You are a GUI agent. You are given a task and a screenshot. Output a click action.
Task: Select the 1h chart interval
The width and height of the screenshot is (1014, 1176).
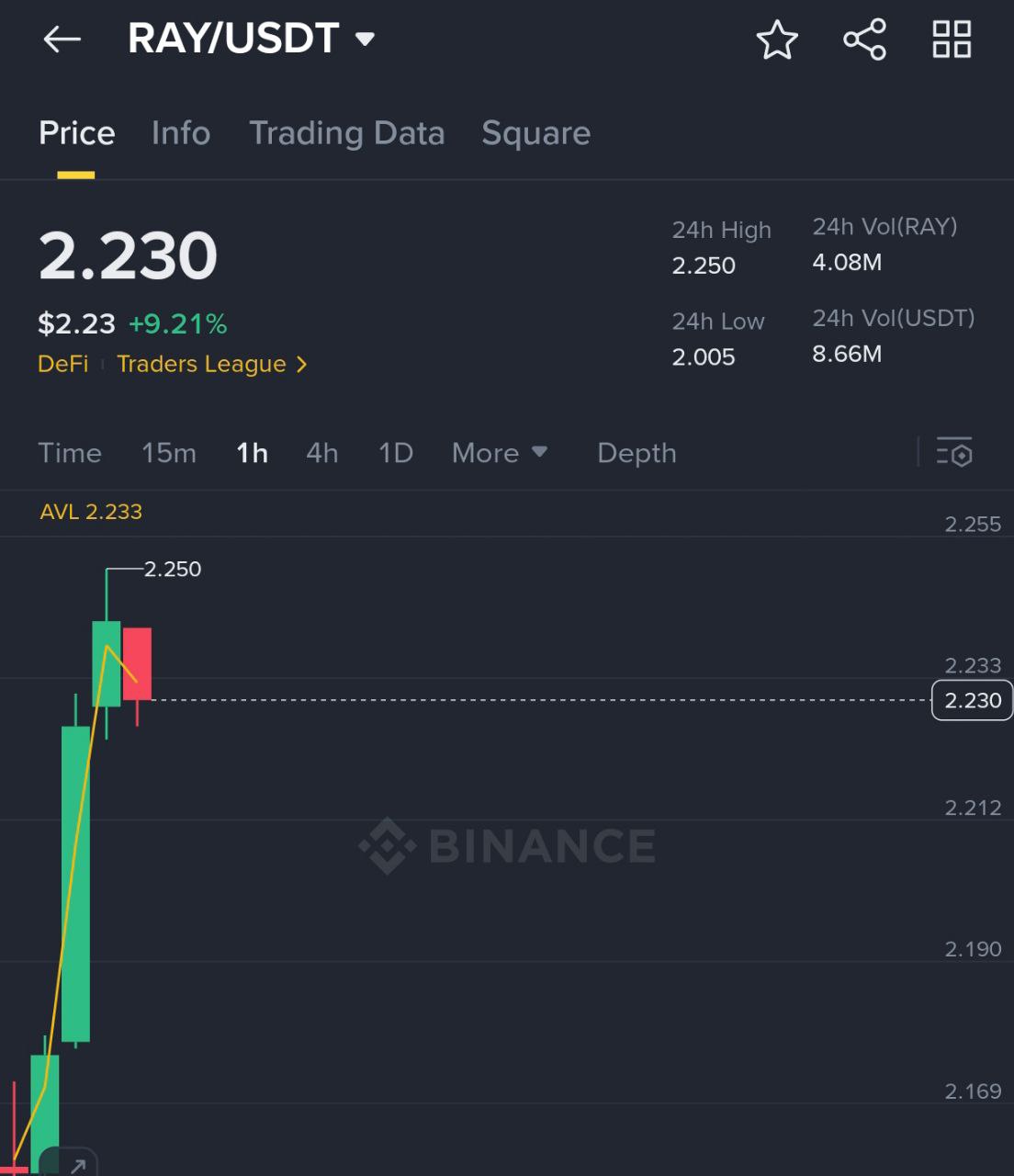click(x=252, y=453)
